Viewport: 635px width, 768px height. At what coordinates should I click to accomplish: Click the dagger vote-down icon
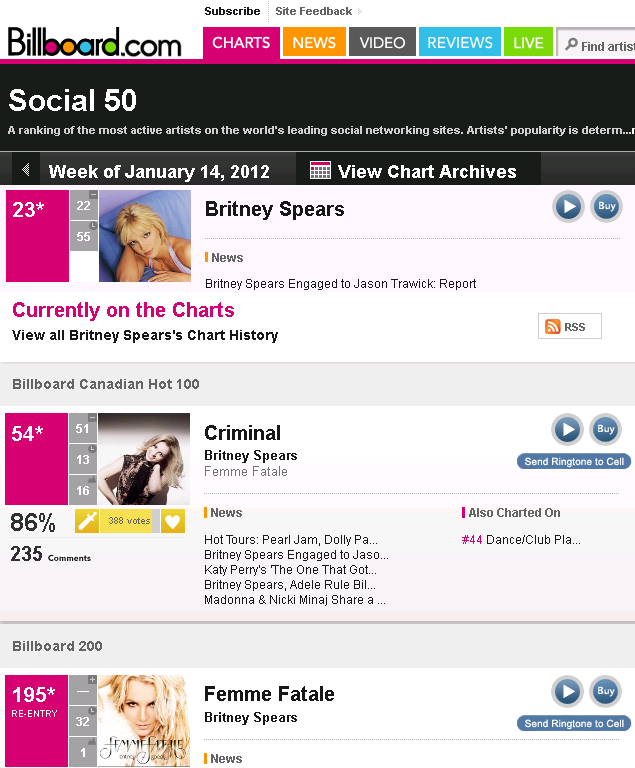(86, 521)
